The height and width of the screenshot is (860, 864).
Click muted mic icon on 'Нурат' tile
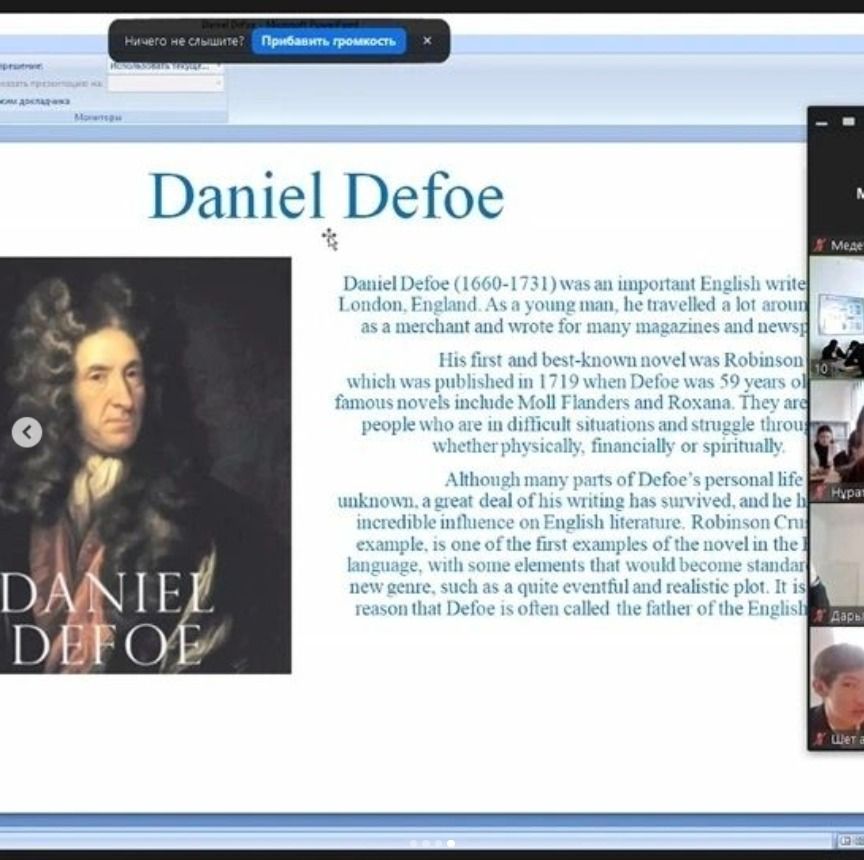pos(820,492)
